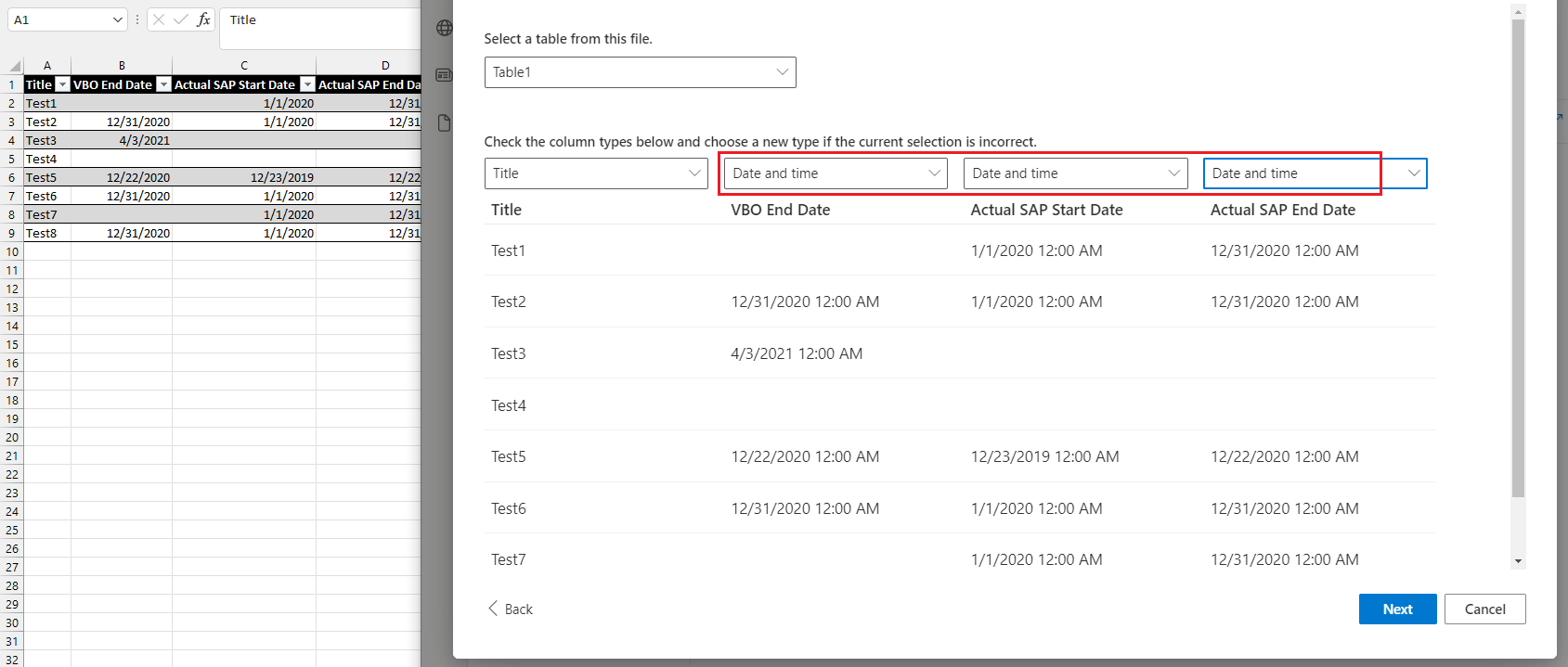Click the formula cancel X icon

[159, 19]
